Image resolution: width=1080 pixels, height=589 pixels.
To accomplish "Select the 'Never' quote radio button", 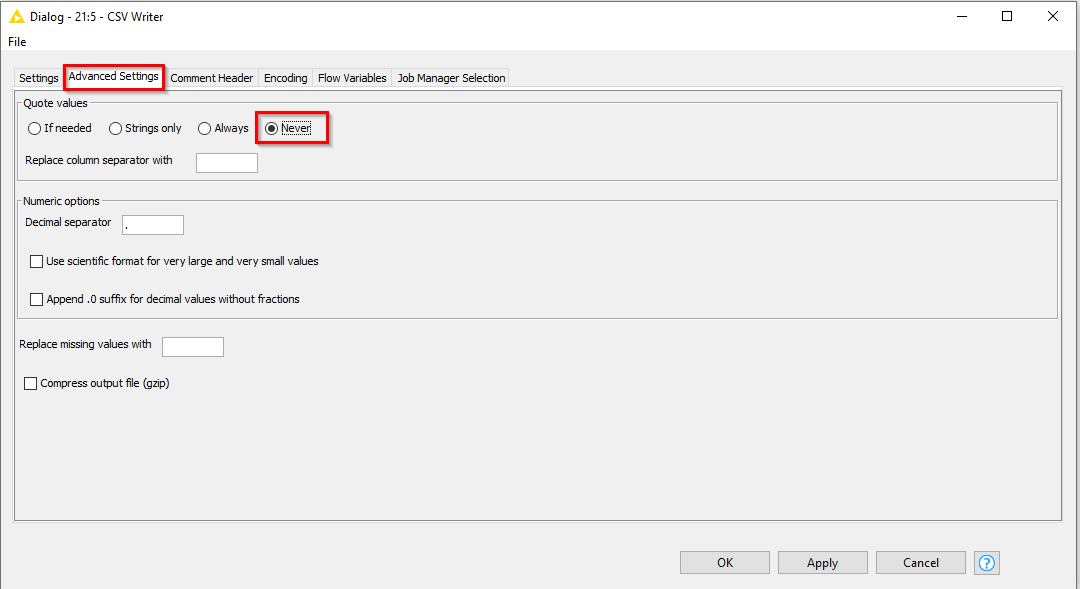I will point(272,128).
